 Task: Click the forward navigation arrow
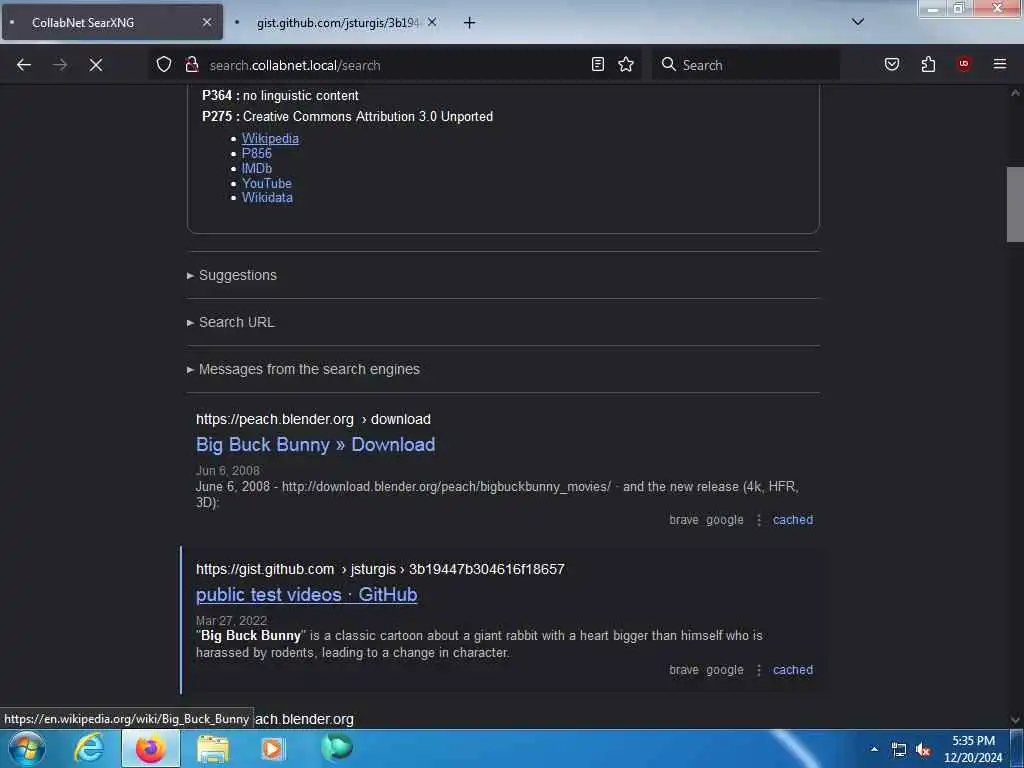(x=60, y=65)
